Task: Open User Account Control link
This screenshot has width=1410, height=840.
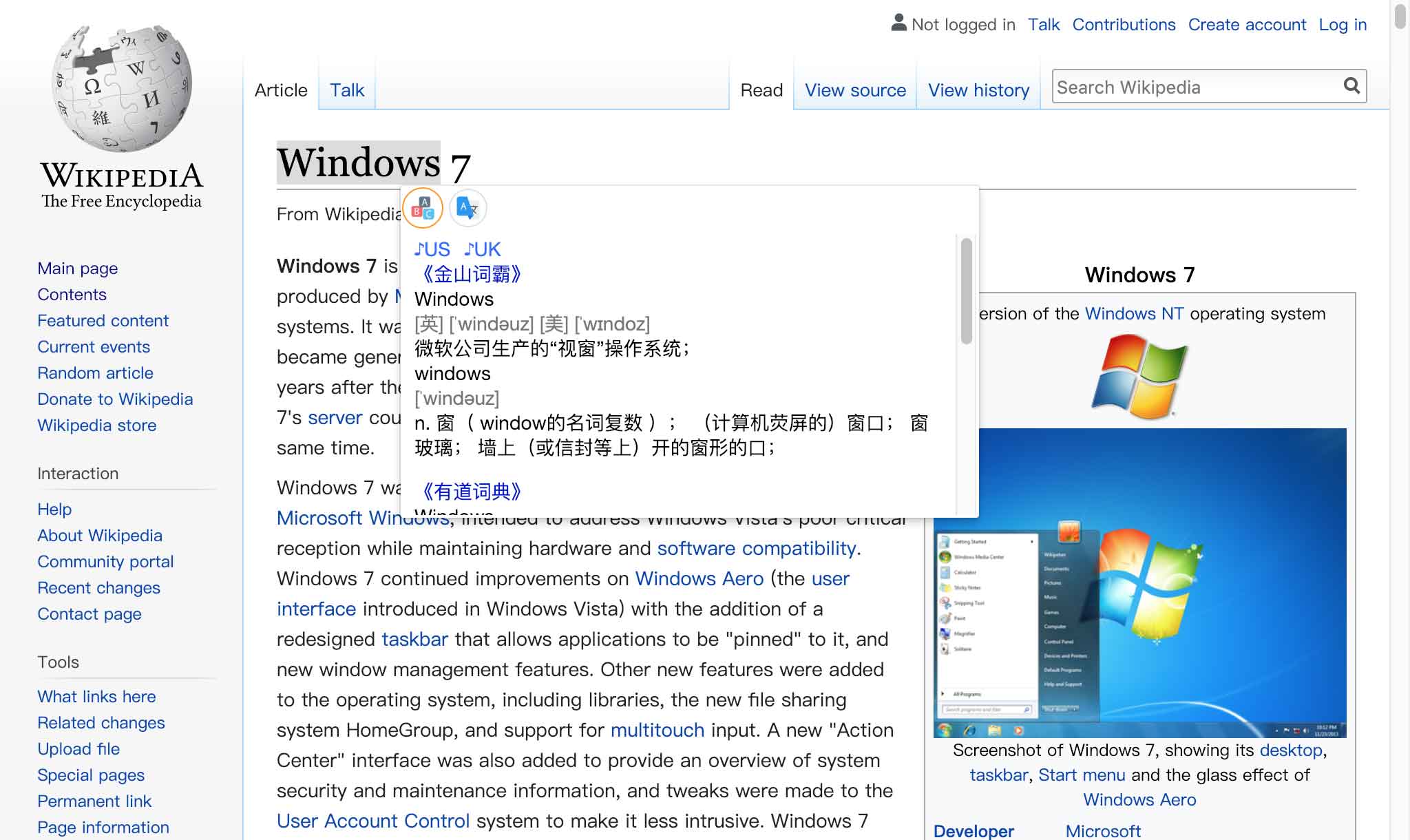Action: tap(373, 821)
